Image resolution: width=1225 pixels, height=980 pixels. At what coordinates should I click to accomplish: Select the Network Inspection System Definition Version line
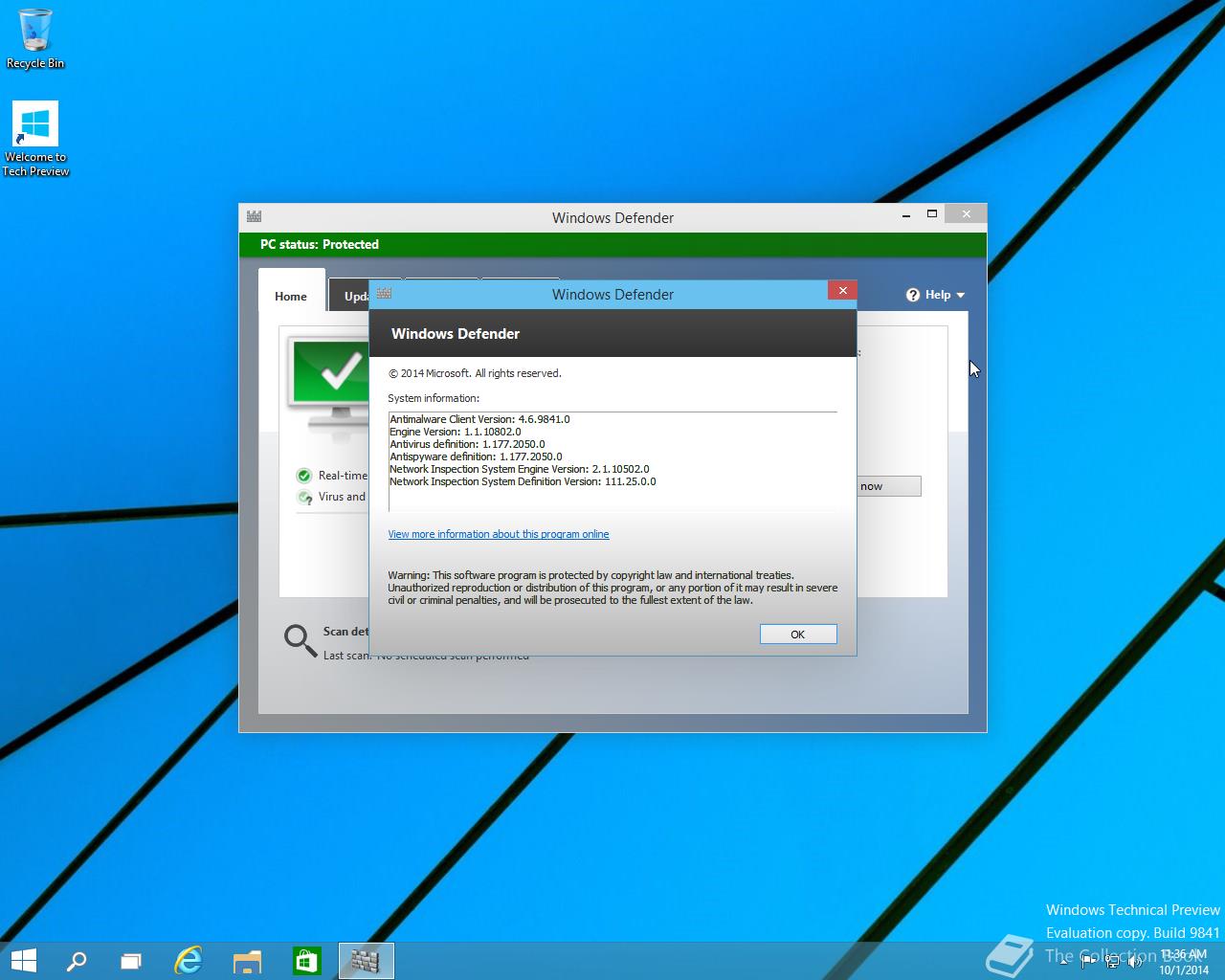pyautogui.click(x=523, y=481)
